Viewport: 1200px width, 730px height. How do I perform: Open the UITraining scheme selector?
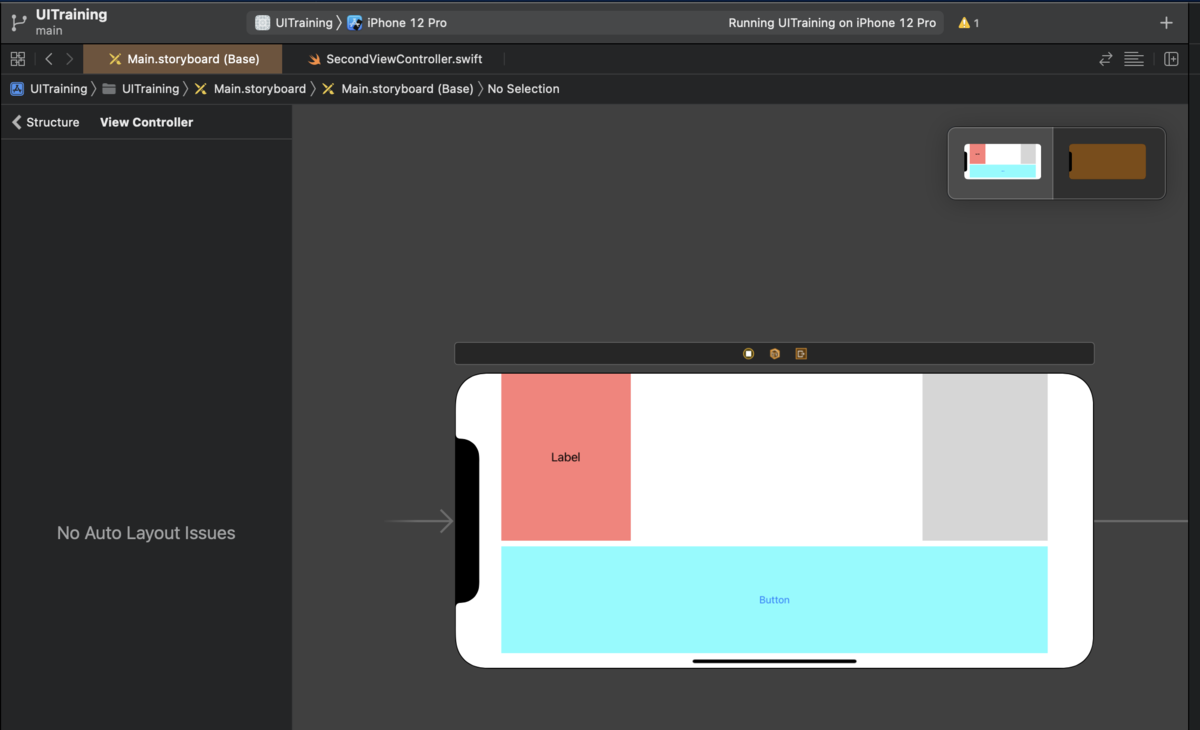coord(293,23)
